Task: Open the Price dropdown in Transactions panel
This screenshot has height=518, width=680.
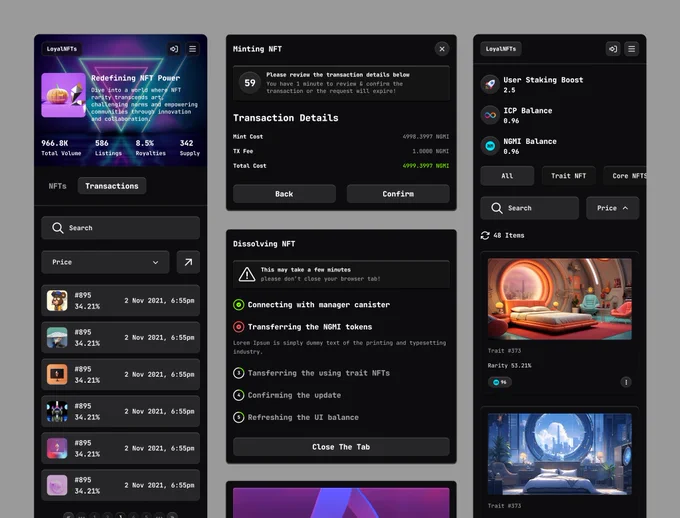Action: (105, 262)
